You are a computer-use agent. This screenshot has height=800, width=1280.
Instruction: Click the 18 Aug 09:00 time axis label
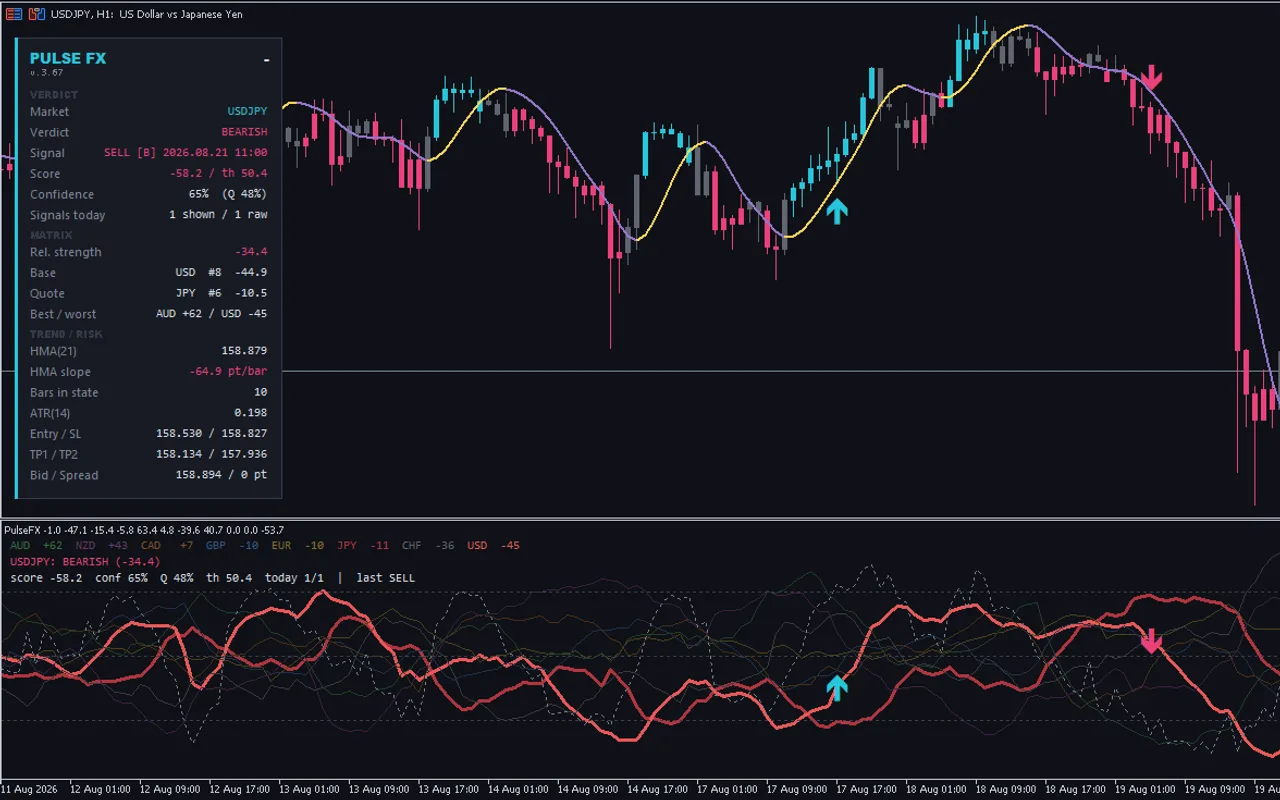1005,790
